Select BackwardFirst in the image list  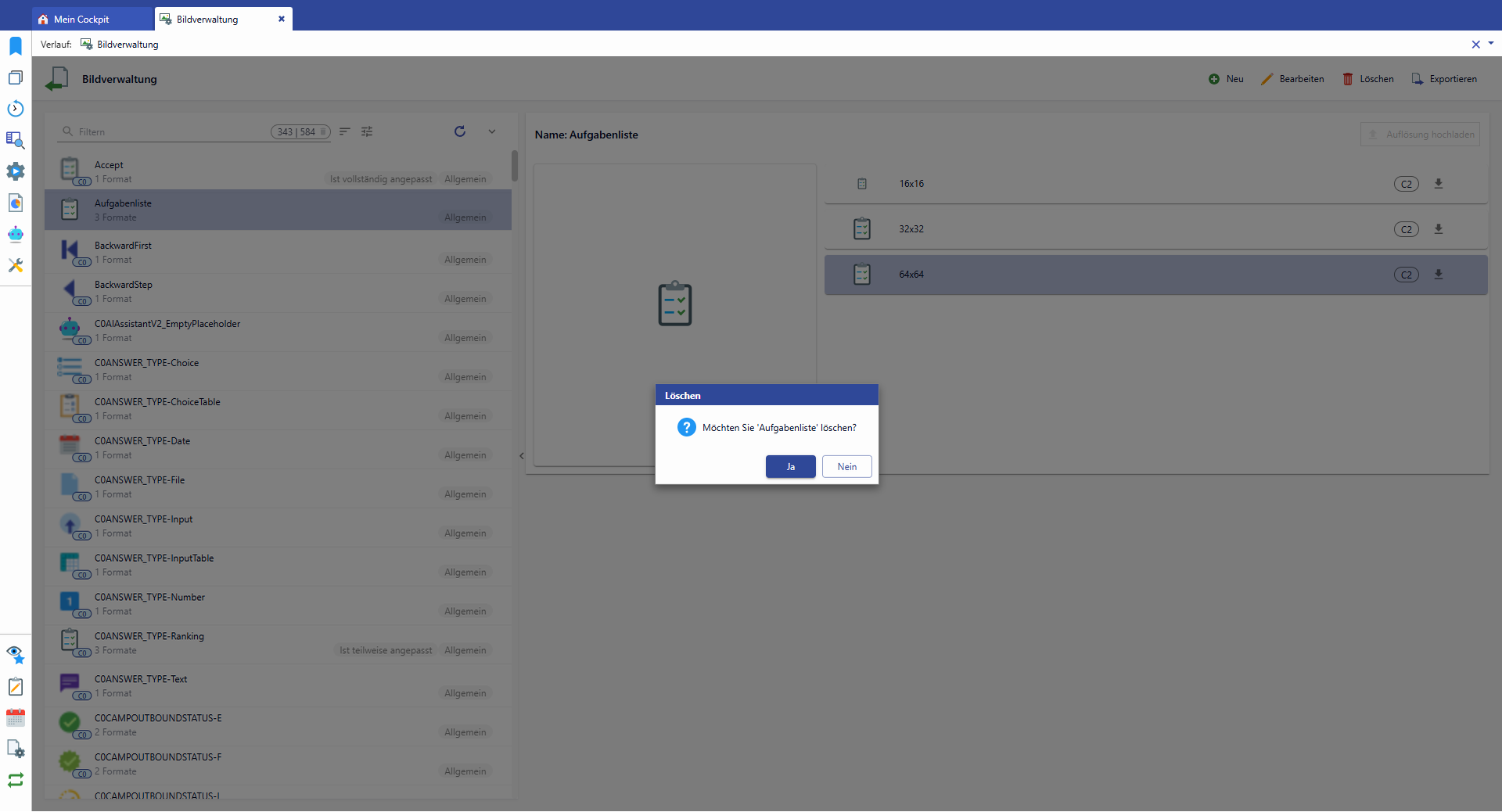click(x=278, y=252)
